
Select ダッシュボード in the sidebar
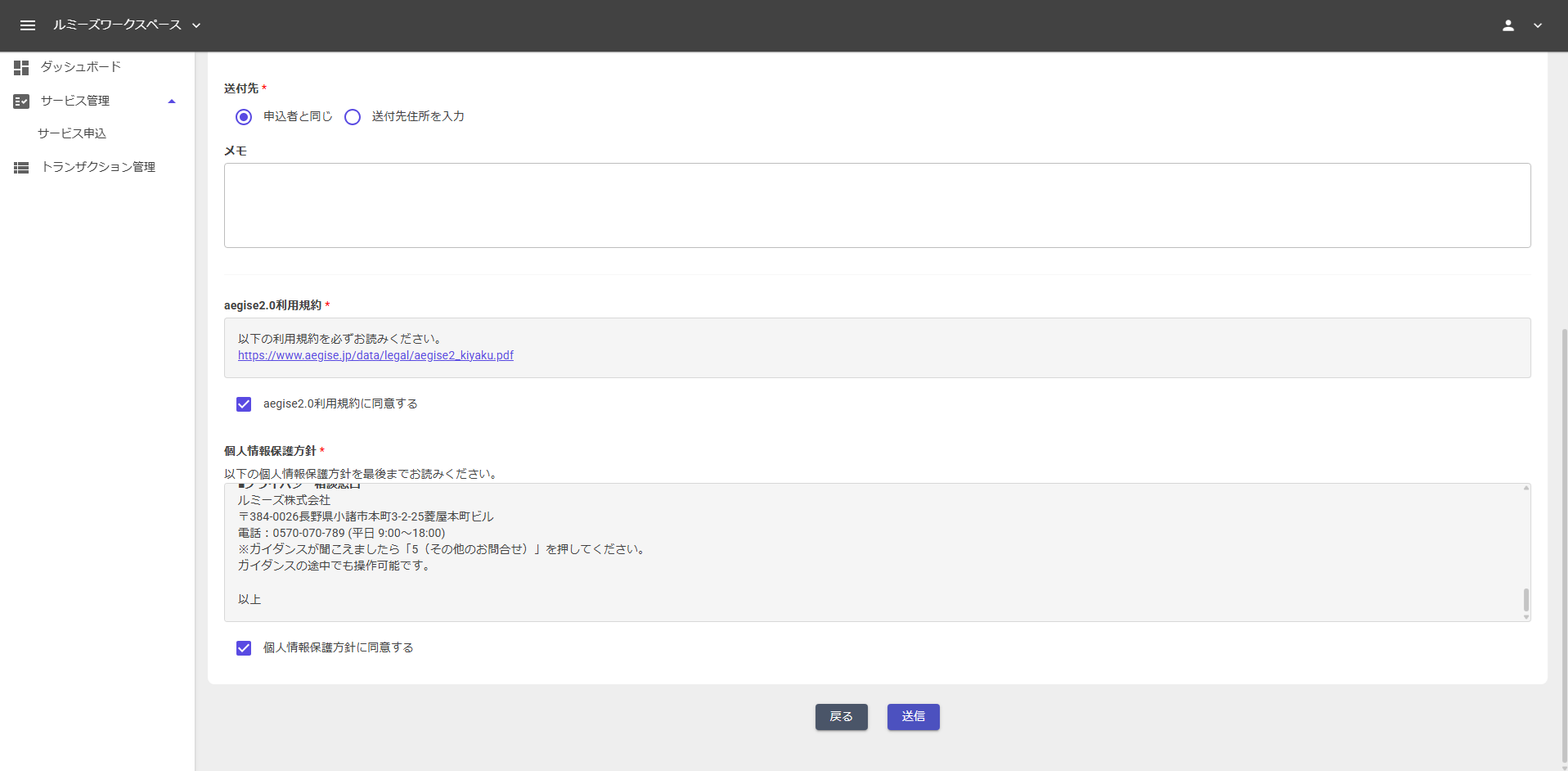click(x=80, y=67)
